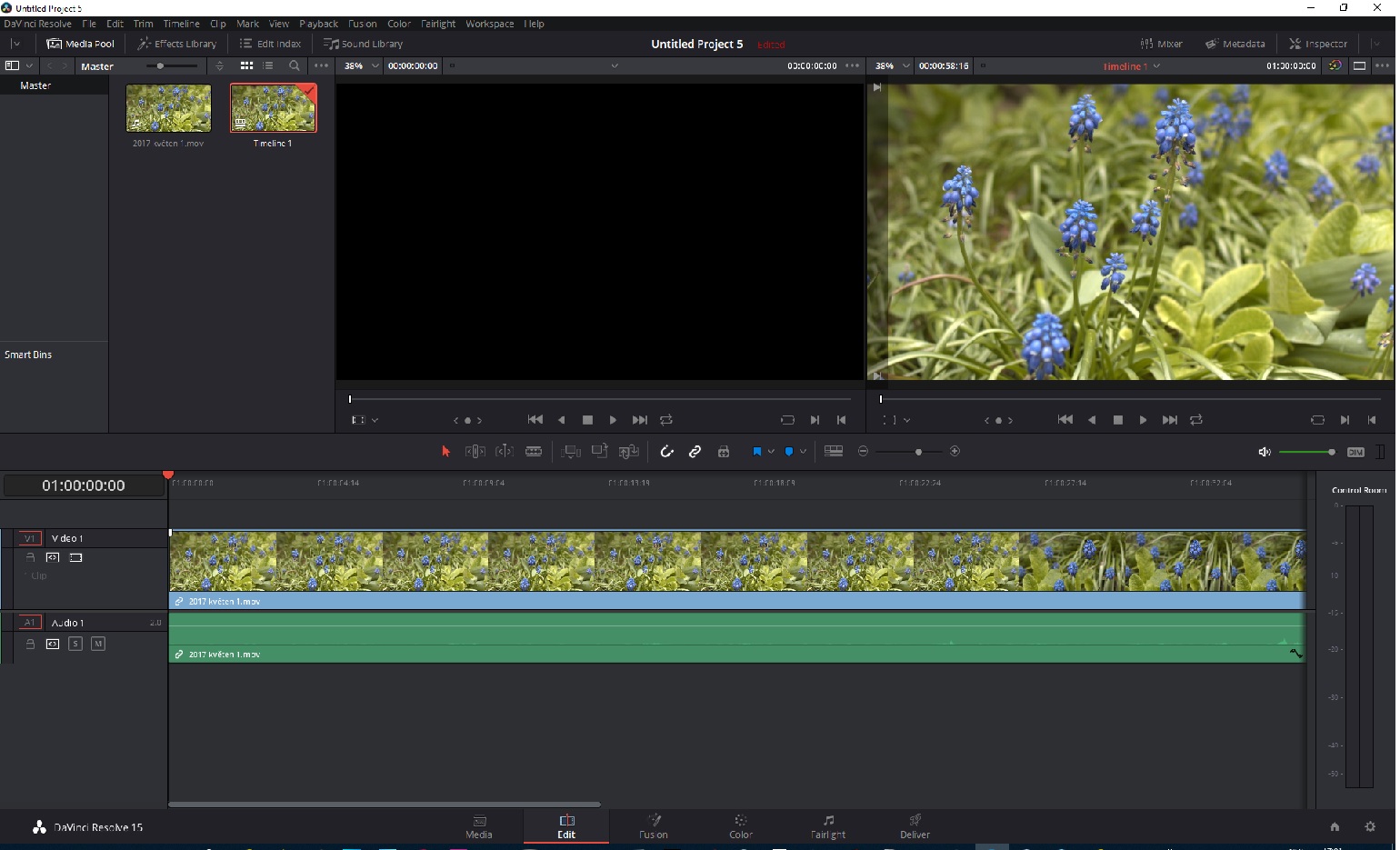
Task: Toggle the Linked Selection chain icon
Action: coord(695,452)
